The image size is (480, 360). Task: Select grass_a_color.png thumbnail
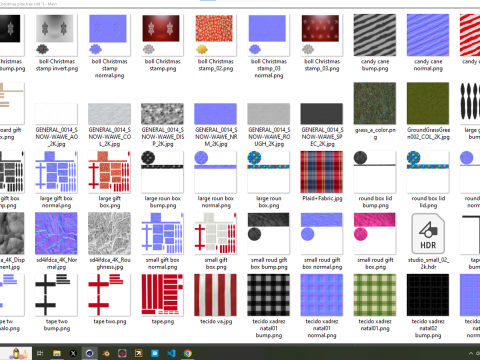coord(375,103)
